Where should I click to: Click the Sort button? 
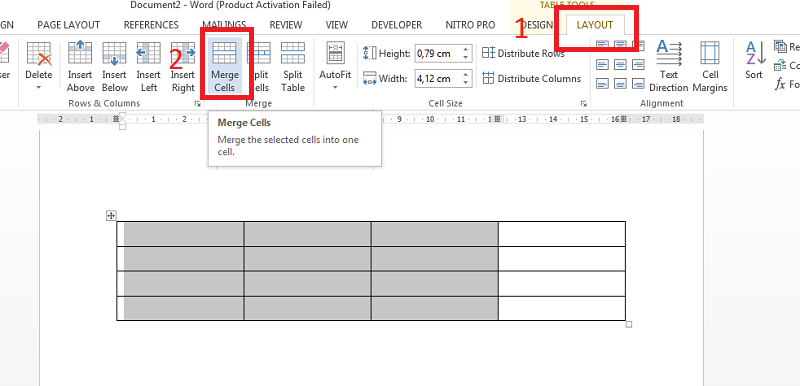click(754, 60)
